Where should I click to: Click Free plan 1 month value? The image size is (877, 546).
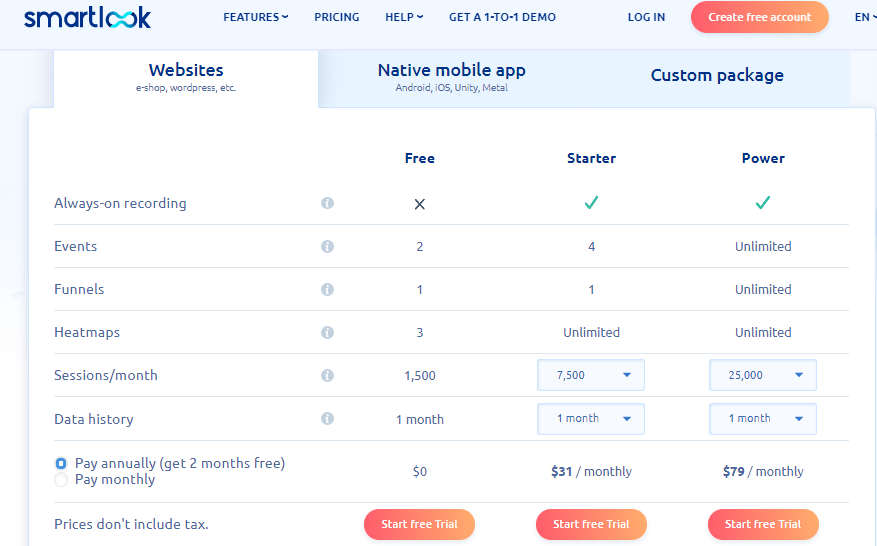click(419, 419)
